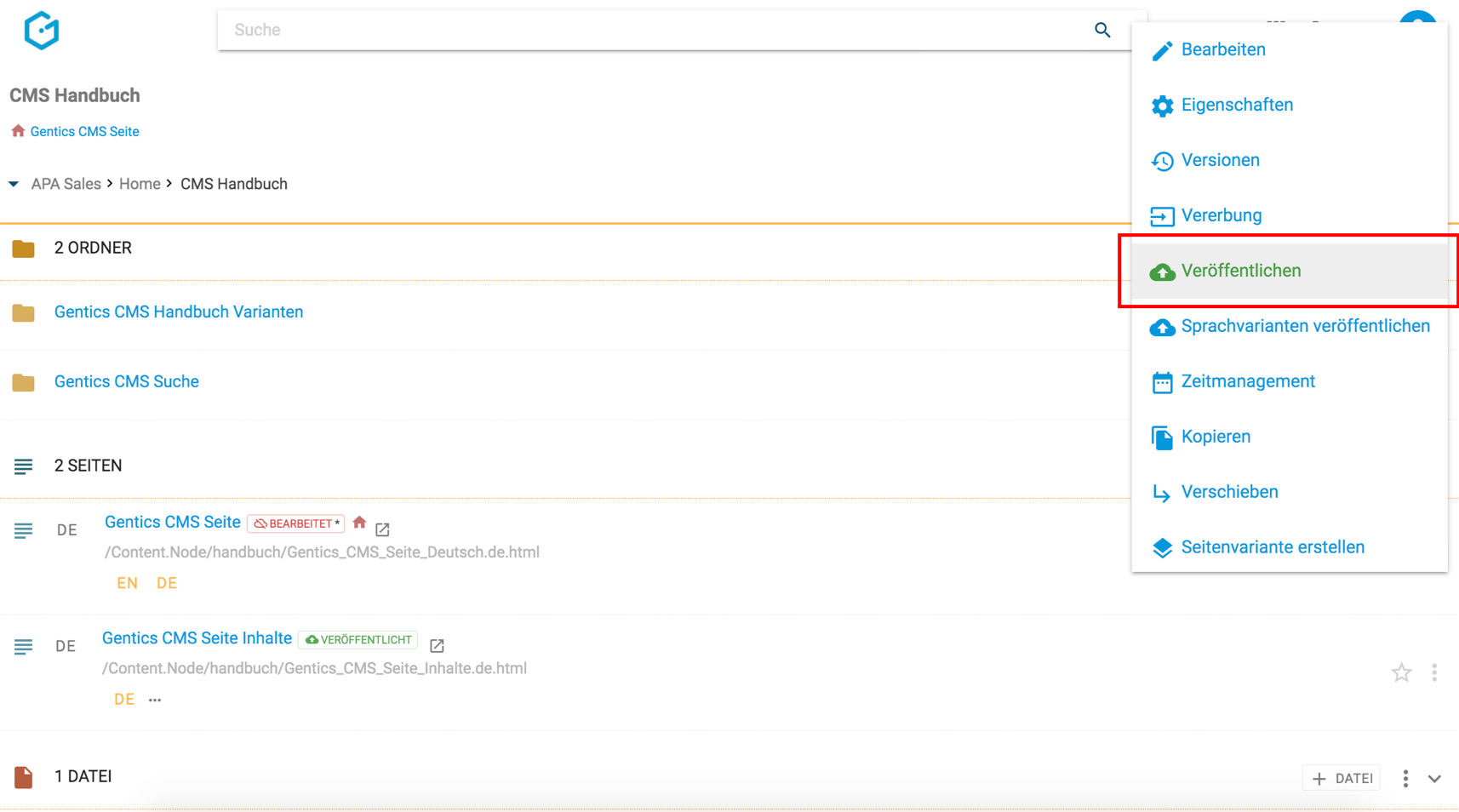Screen dimensions: 1459x812
Task: Click the Gentics hexagon logo
Action: (x=41, y=31)
